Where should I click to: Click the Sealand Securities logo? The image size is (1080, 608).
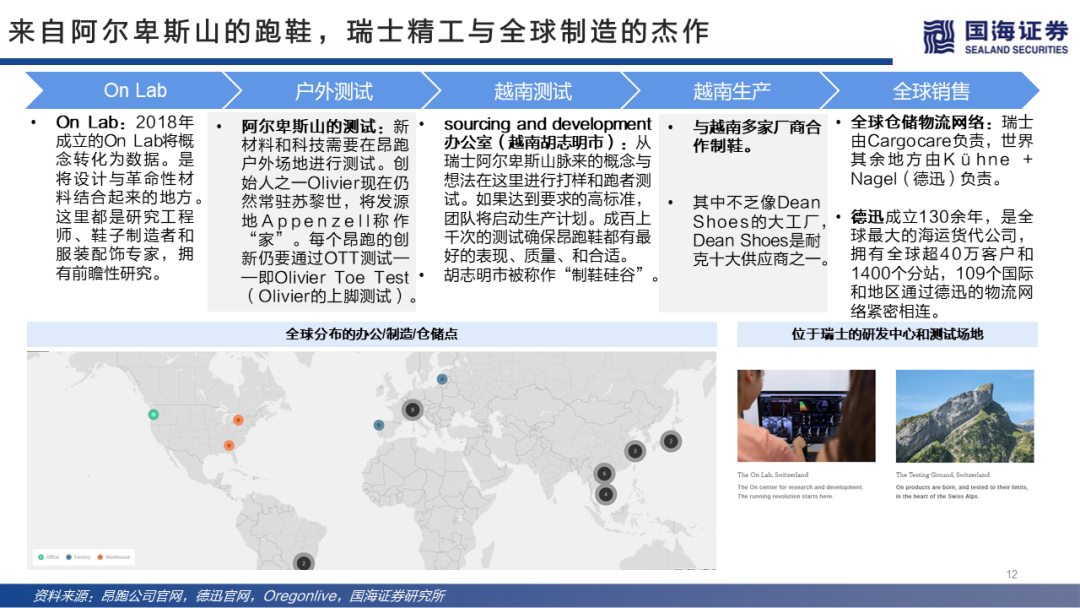click(x=995, y=36)
